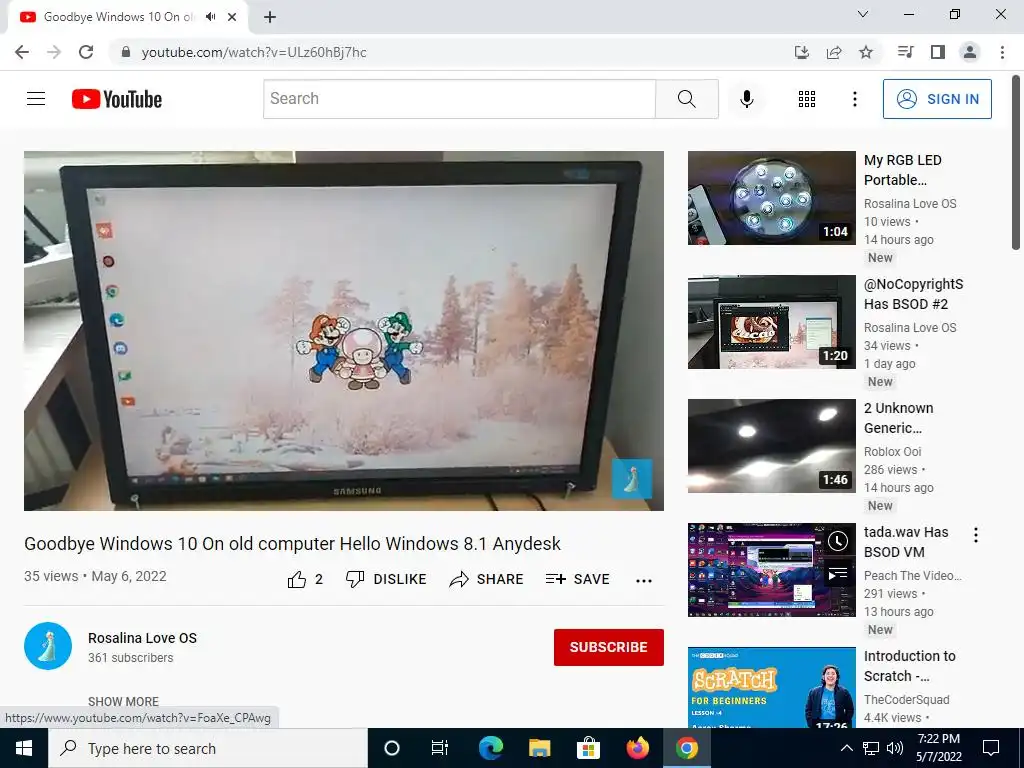Screen dimensions: 1024x768
Task: Open RGB LED video thumbnail
Action: tap(771, 198)
